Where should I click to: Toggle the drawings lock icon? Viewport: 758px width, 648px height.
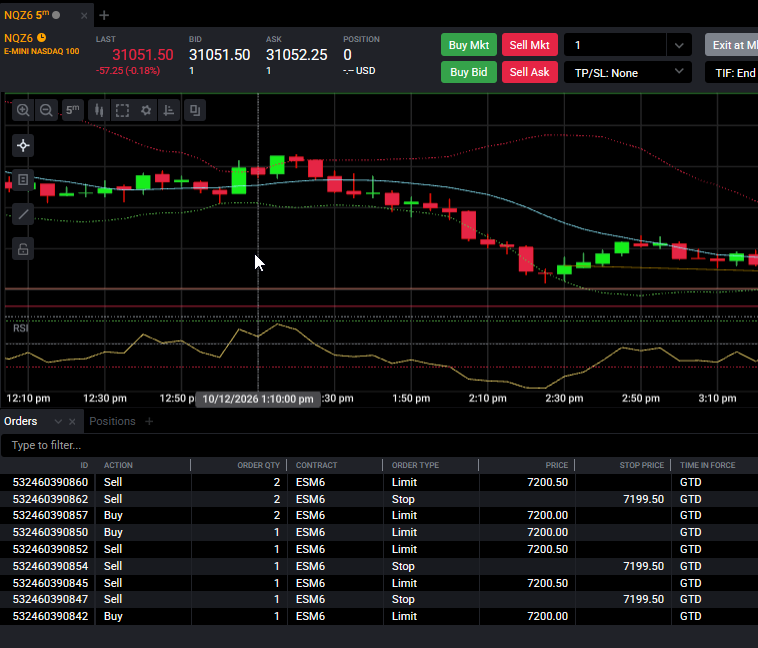tap(23, 249)
